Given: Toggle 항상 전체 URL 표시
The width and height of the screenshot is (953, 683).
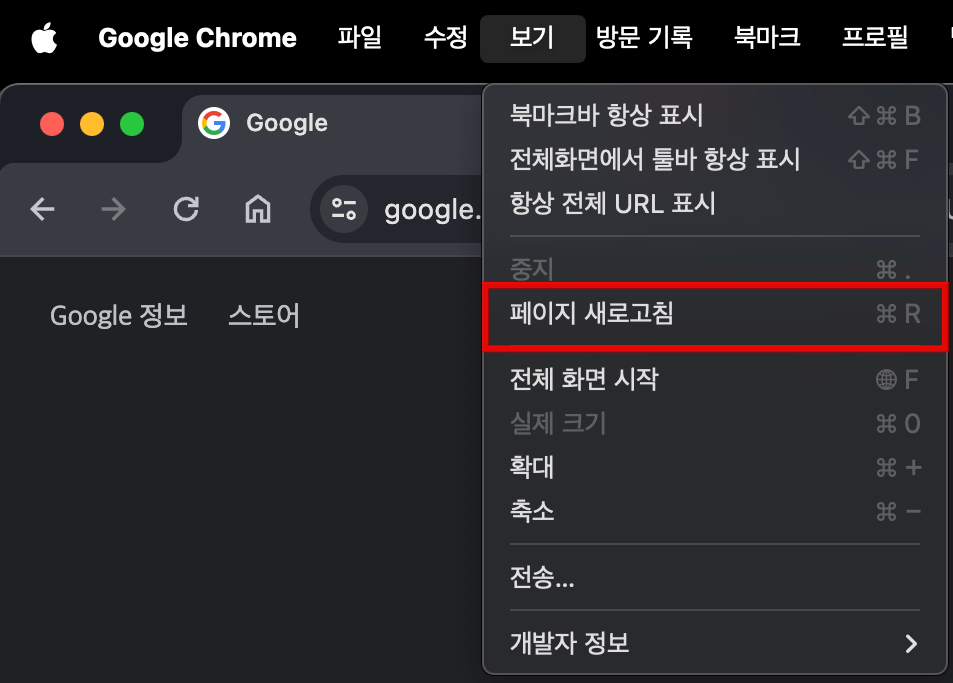Looking at the screenshot, I should pyautogui.click(x=715, y=203).
